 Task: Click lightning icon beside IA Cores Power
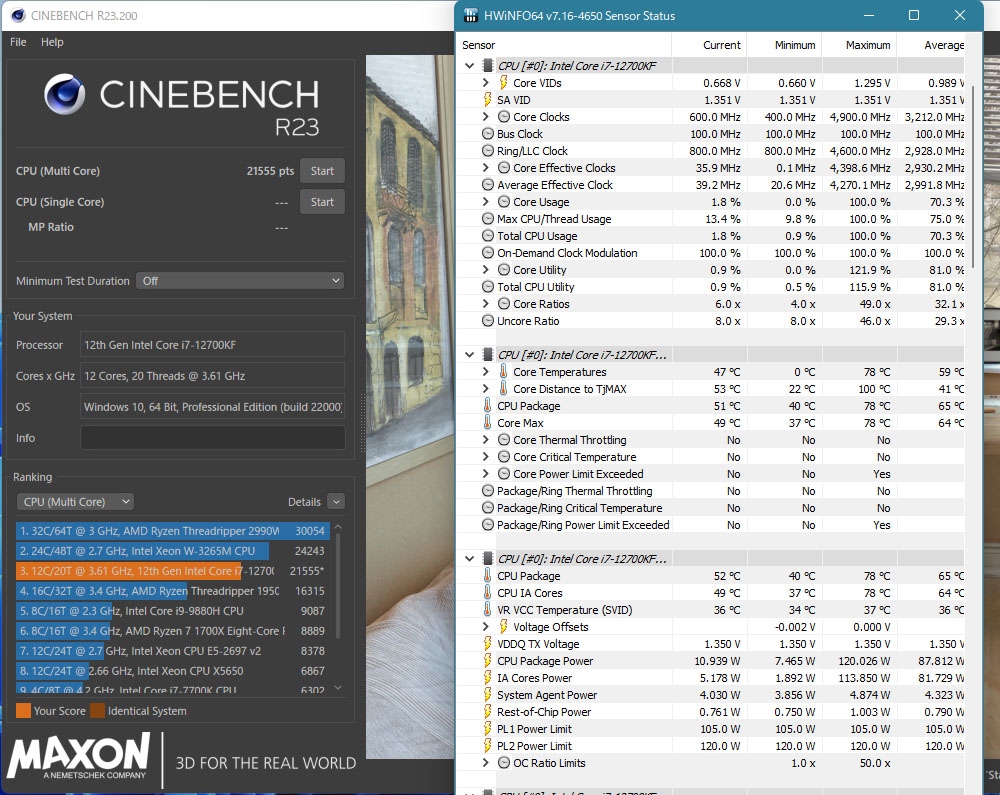(x=488, y=678)
